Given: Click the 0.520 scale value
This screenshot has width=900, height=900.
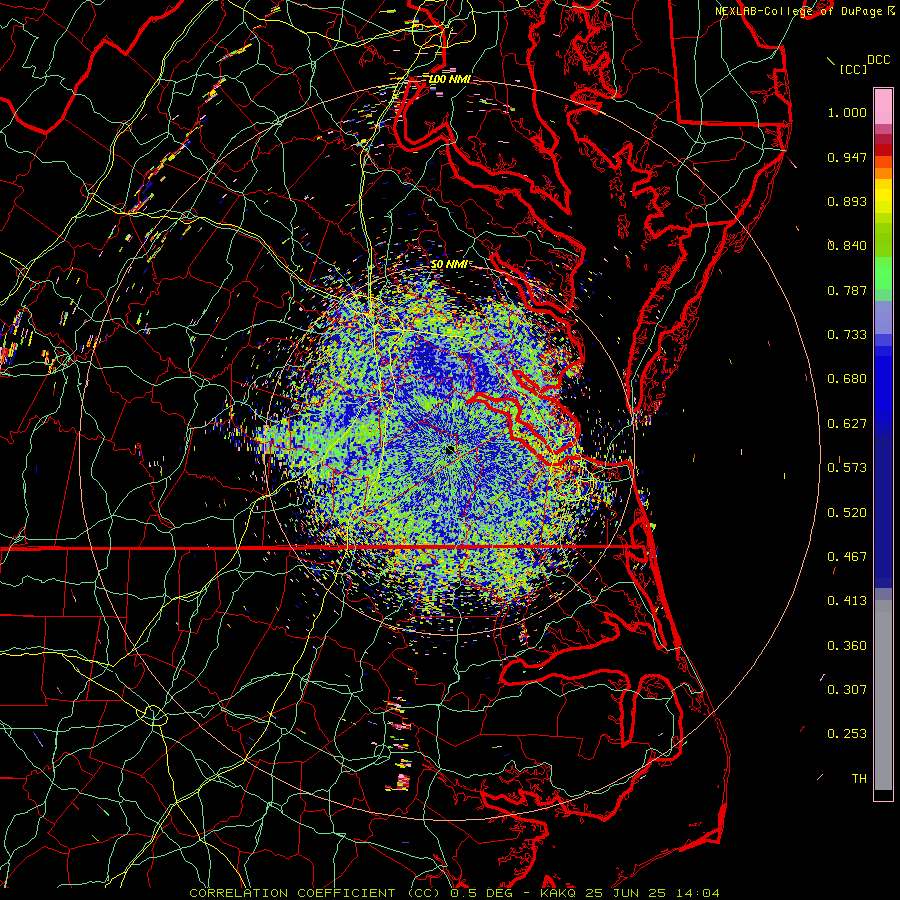Looking at the screenshot, I should (847, 513).
